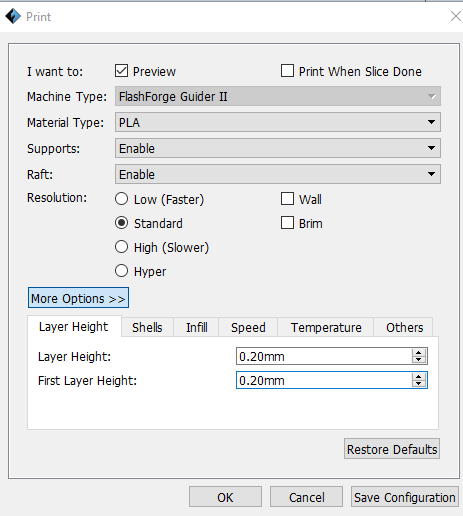Toggle the Preview checkbox
The height and width of the screenshot is (516, 463).
[121, 71]
